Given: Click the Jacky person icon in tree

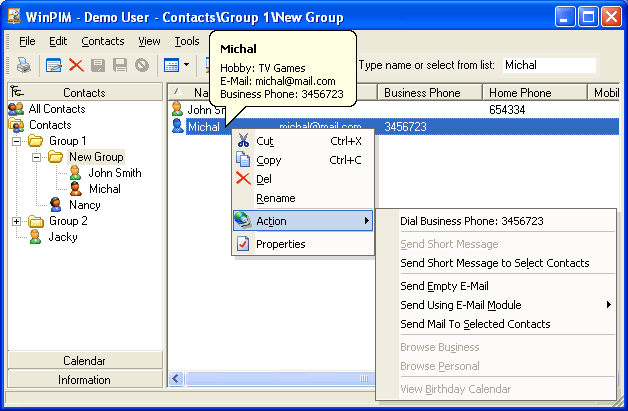Looking at the screenshot, I should 35,237.
